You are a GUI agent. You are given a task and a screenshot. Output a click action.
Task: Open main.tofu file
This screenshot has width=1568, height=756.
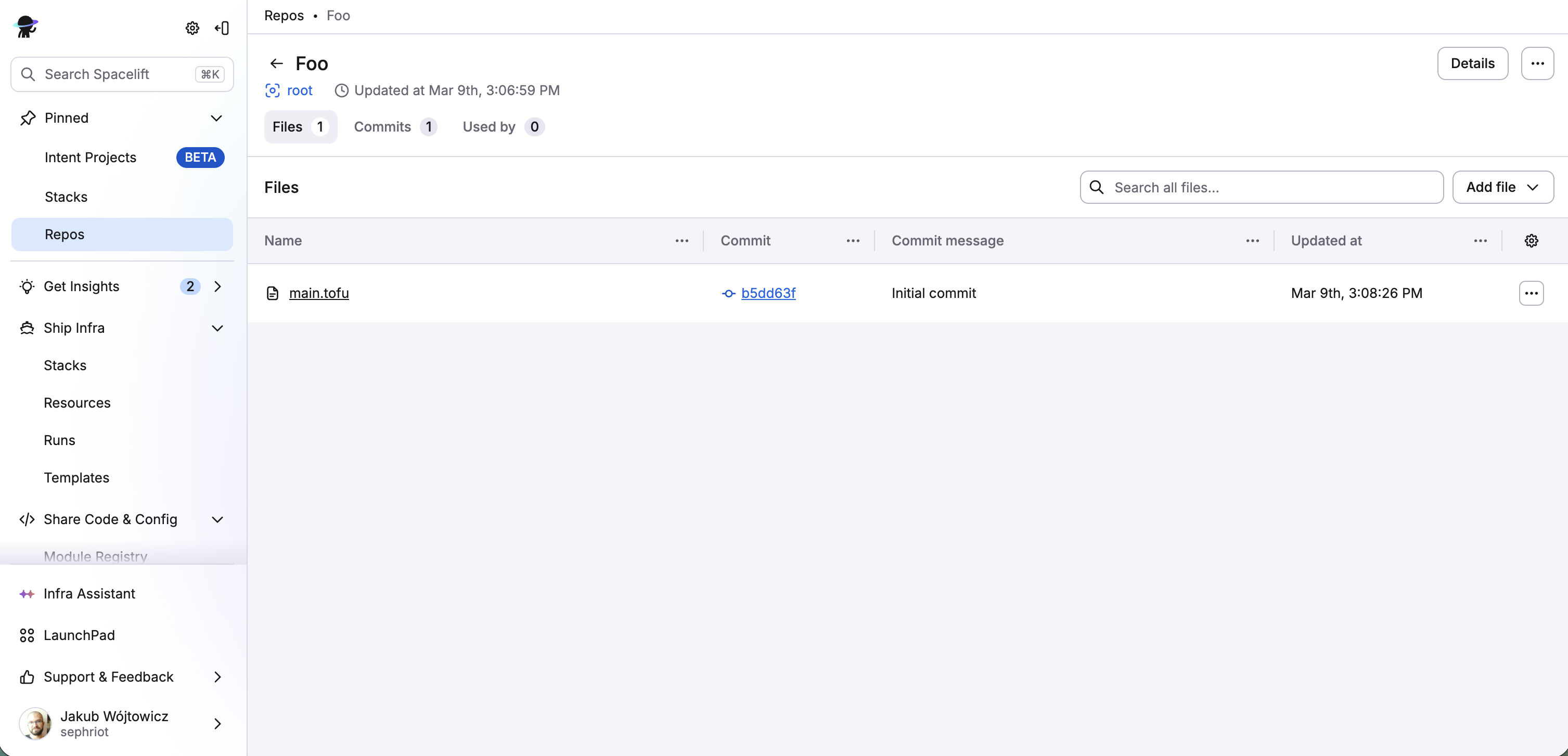(x=318, y=293)
